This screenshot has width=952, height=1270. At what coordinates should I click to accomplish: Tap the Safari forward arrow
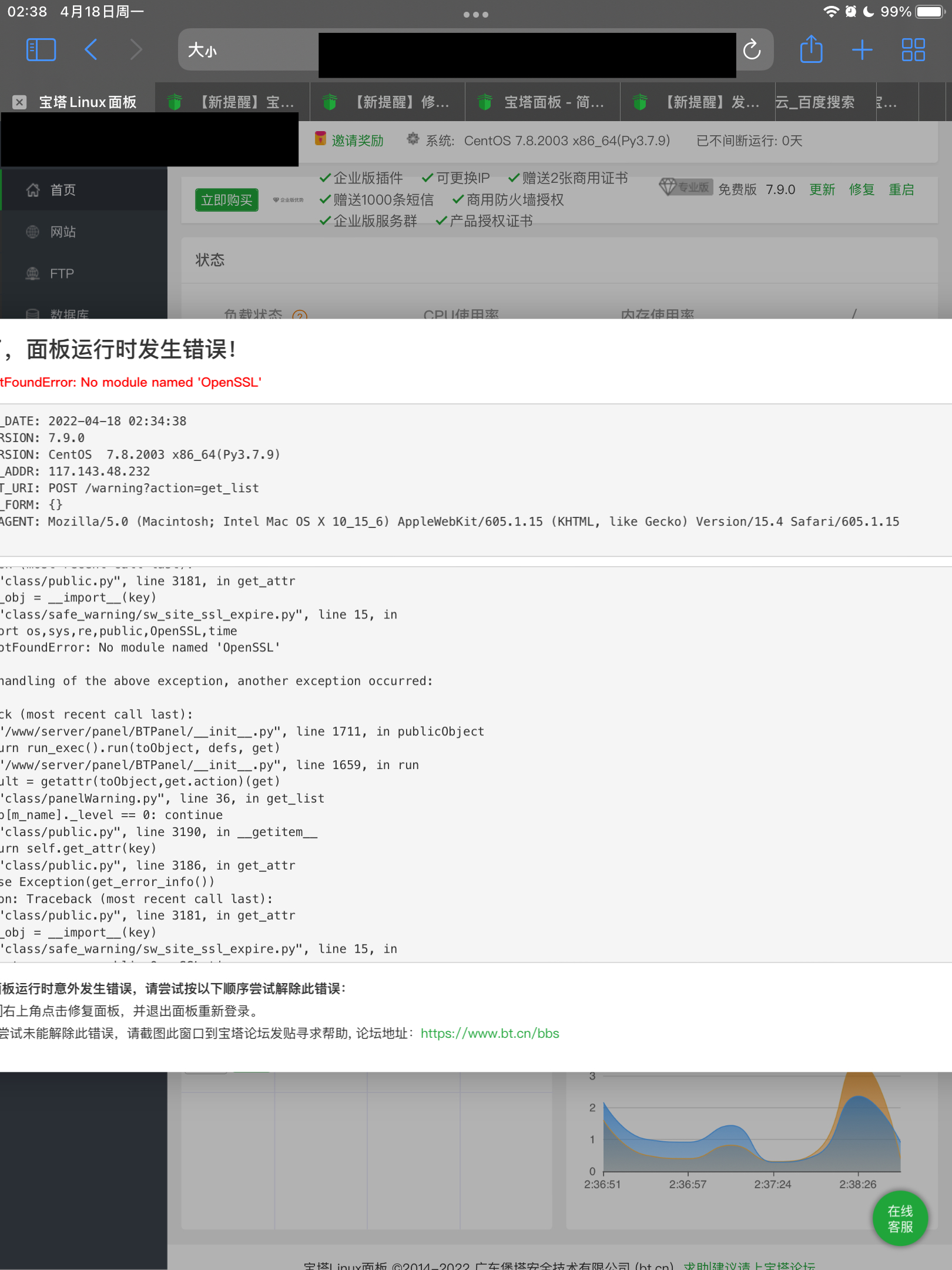tap(136, 50)
